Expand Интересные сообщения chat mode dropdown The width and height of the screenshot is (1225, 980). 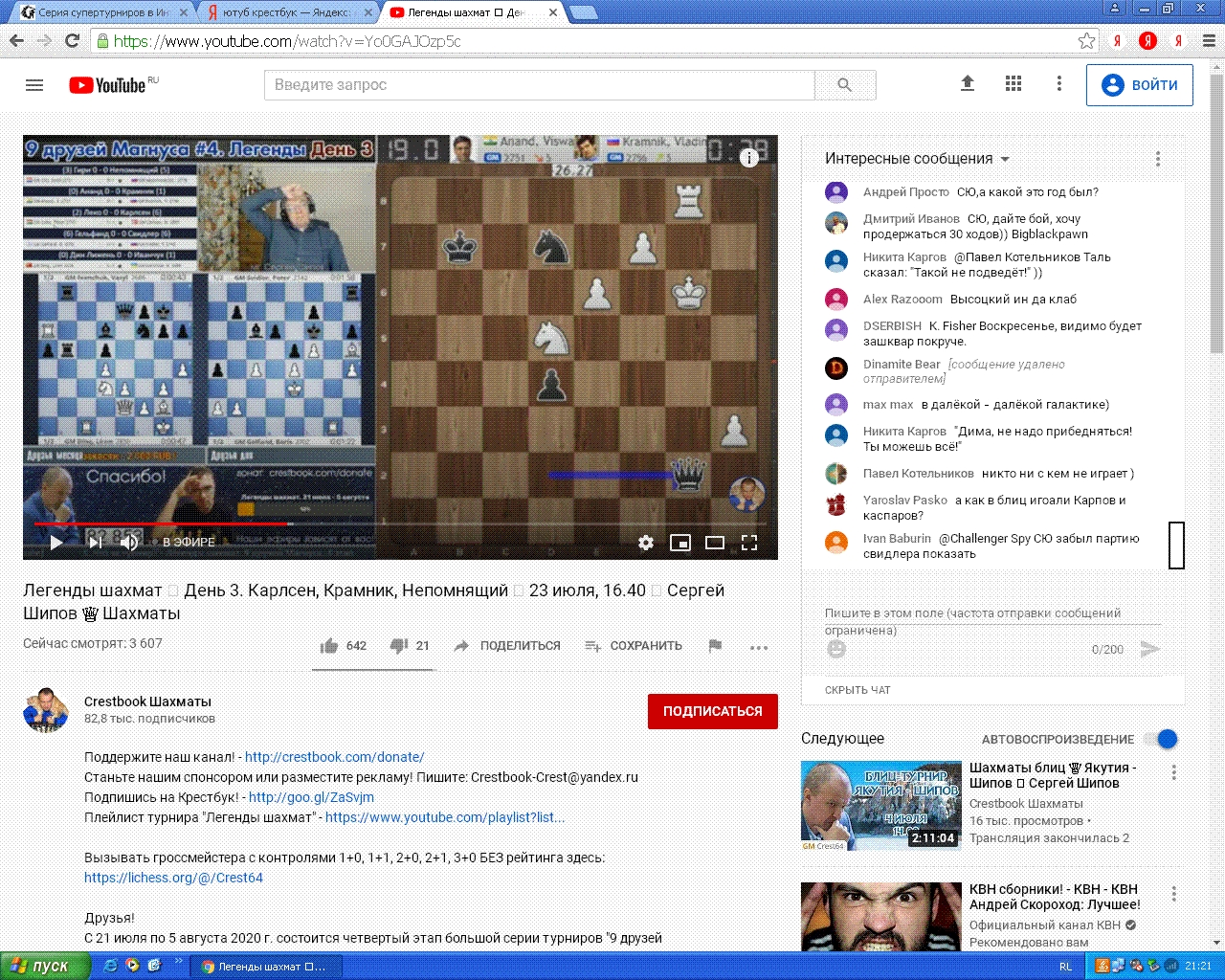917,159
